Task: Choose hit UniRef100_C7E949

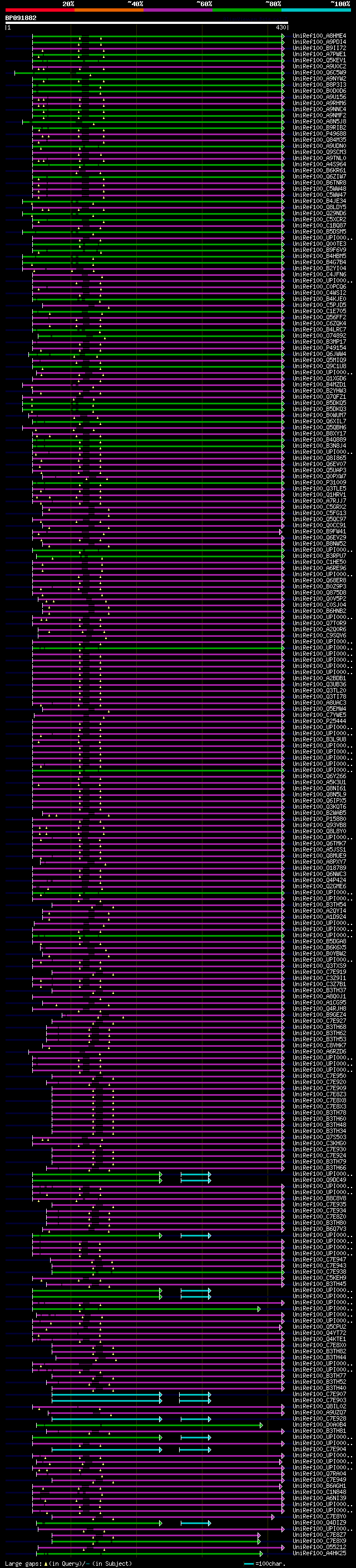Action: pyautogui.click(x=319, y=1479)
